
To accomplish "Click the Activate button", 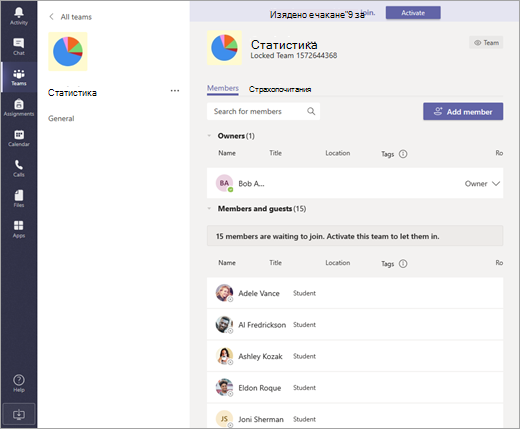I will coord(413,13).
